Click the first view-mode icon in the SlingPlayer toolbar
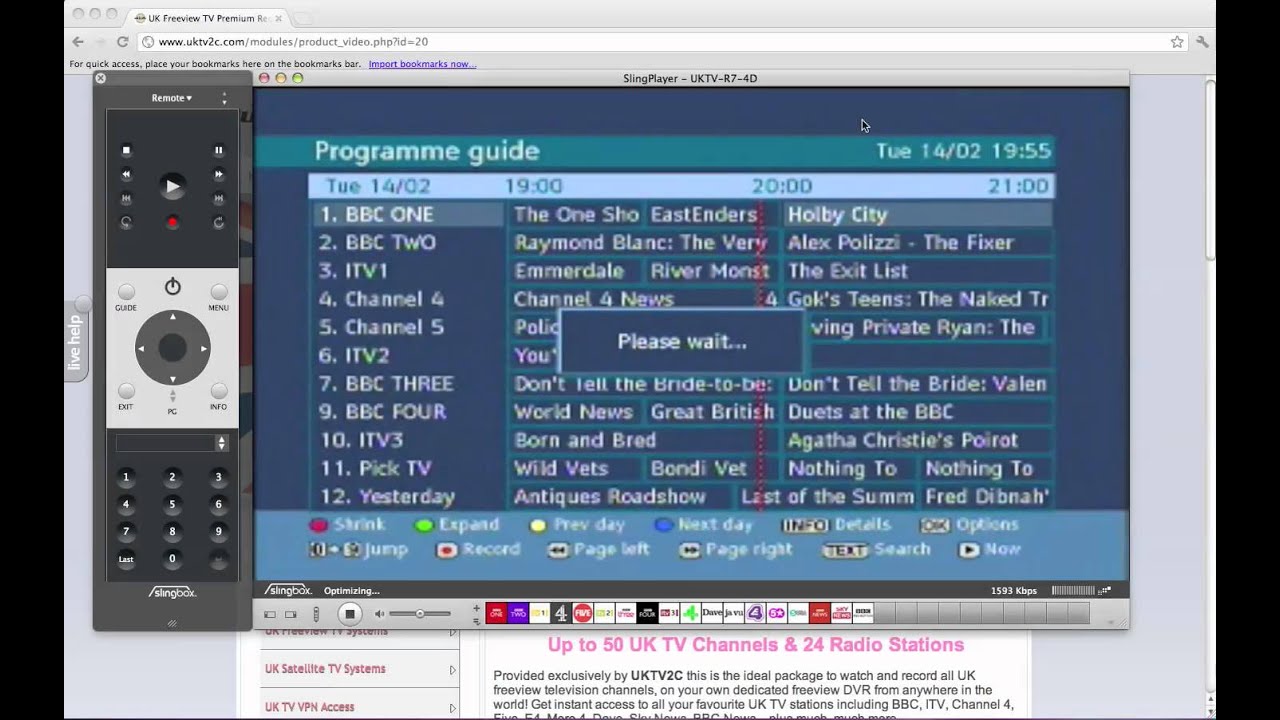The width and height of the screenshot is (1280, 720). tap(270, 614)
